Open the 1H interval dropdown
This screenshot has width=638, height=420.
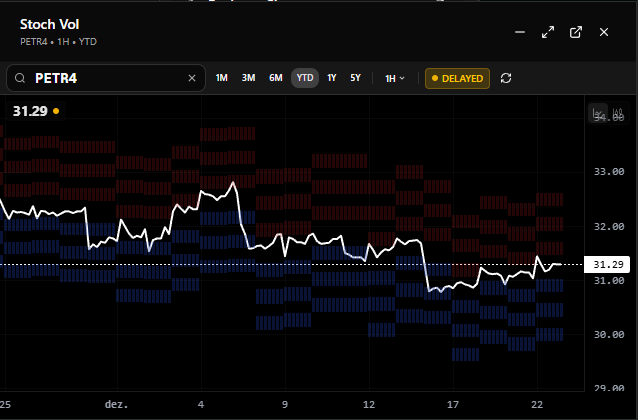[x=395, y=78]
